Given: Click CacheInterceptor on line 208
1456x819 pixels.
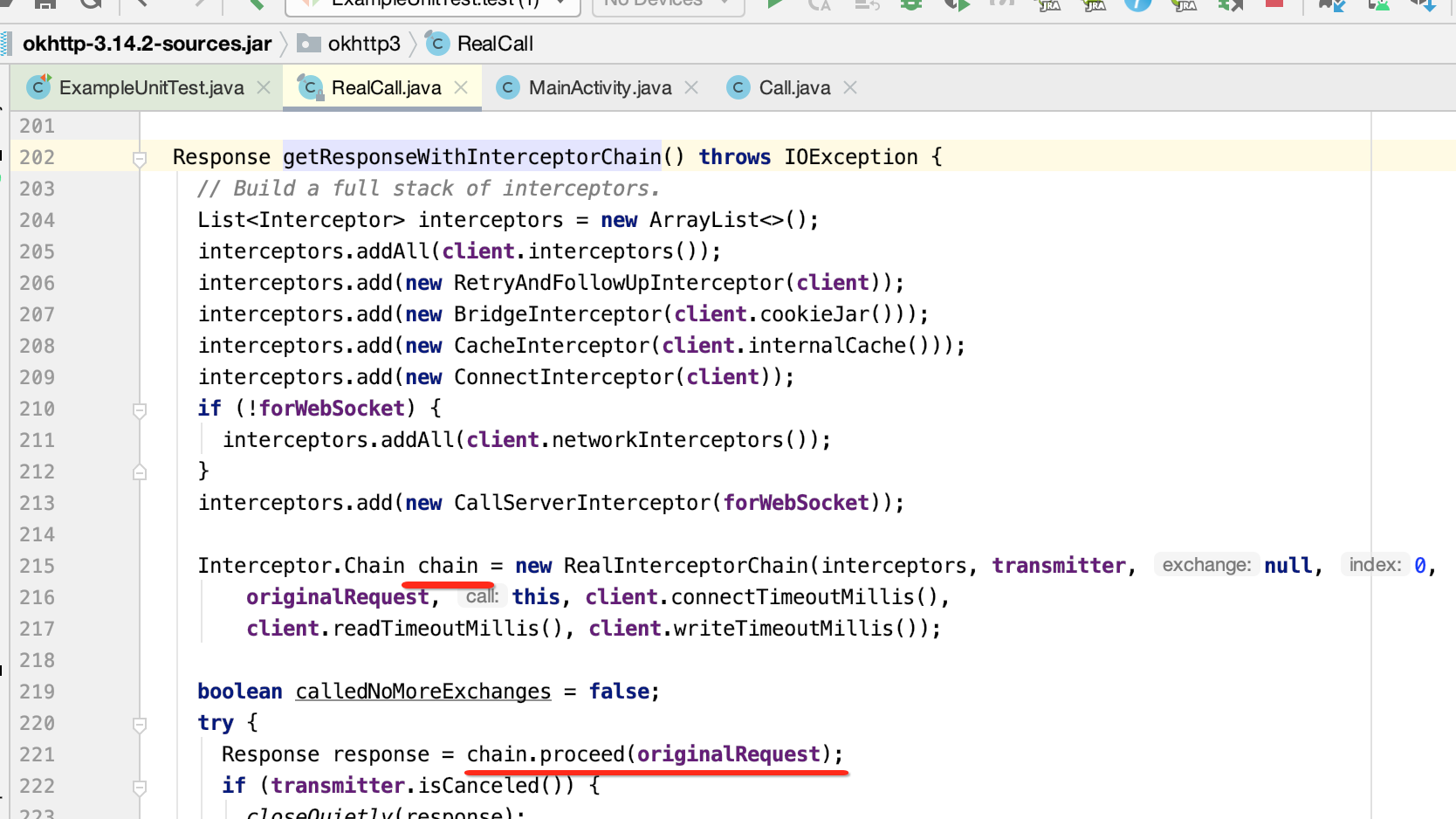Looking at the screenshot, I should pyautogui.click(x=552, y=346).
